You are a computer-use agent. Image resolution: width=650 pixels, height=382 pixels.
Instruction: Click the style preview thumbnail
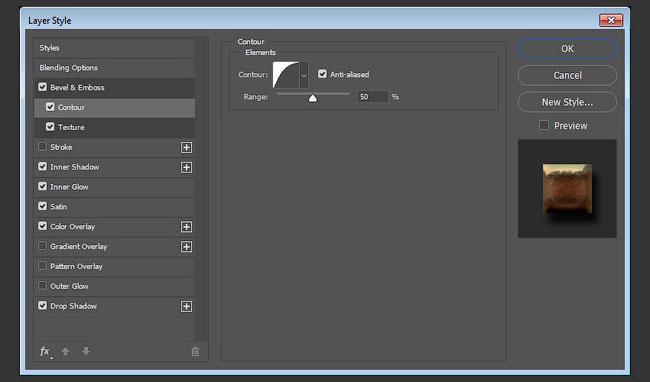(567, 189)
